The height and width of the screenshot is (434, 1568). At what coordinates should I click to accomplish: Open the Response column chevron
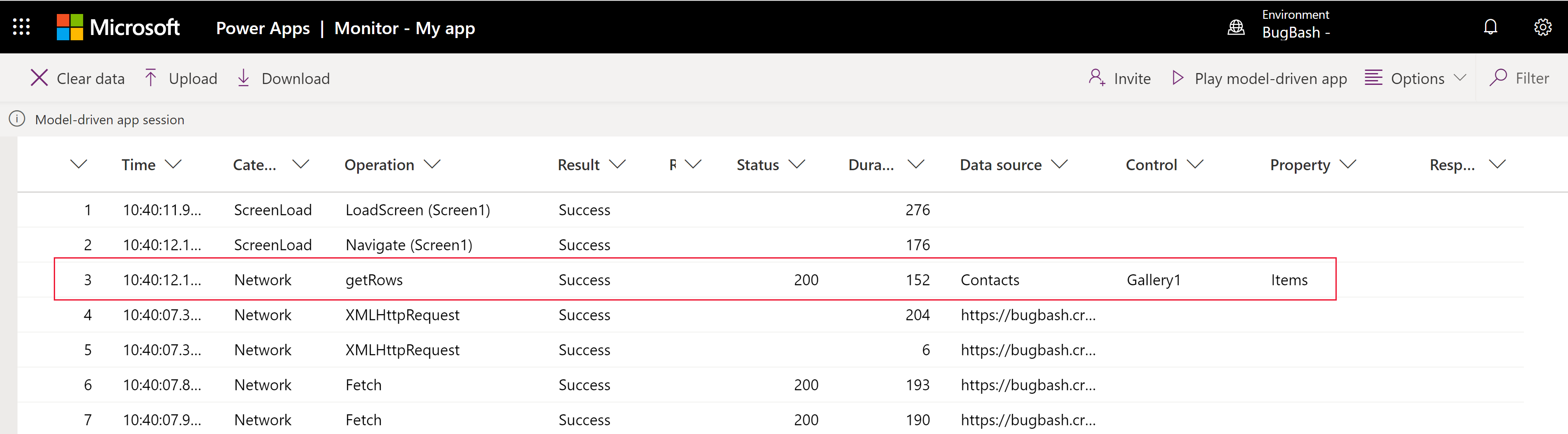(1497, 164)
